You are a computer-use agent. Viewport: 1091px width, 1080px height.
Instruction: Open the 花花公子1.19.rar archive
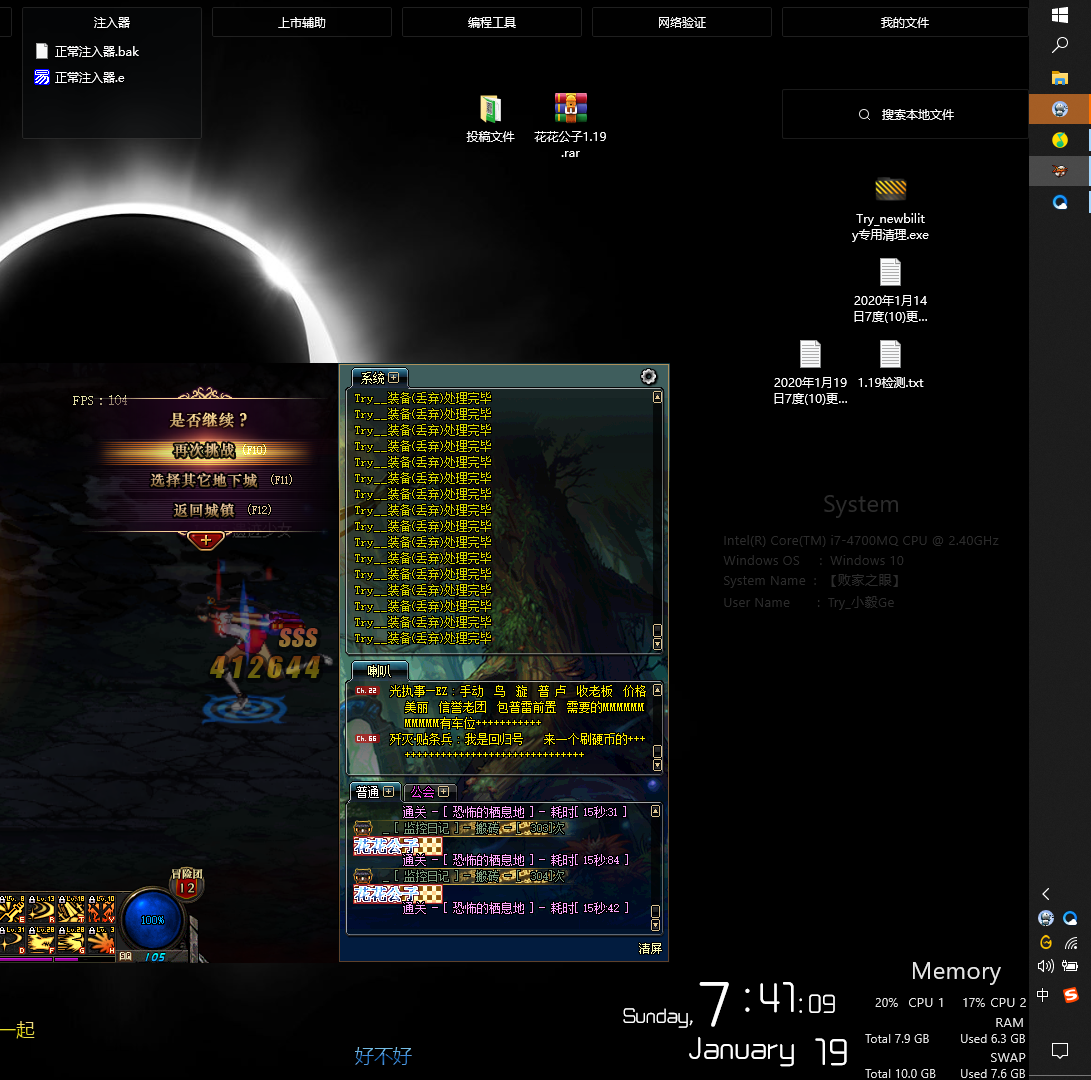[x=570, y=109]
